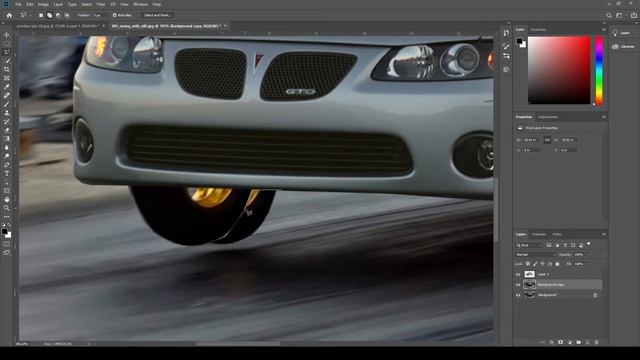
Task: Open the Filter menu
Action: pos(101,4)
